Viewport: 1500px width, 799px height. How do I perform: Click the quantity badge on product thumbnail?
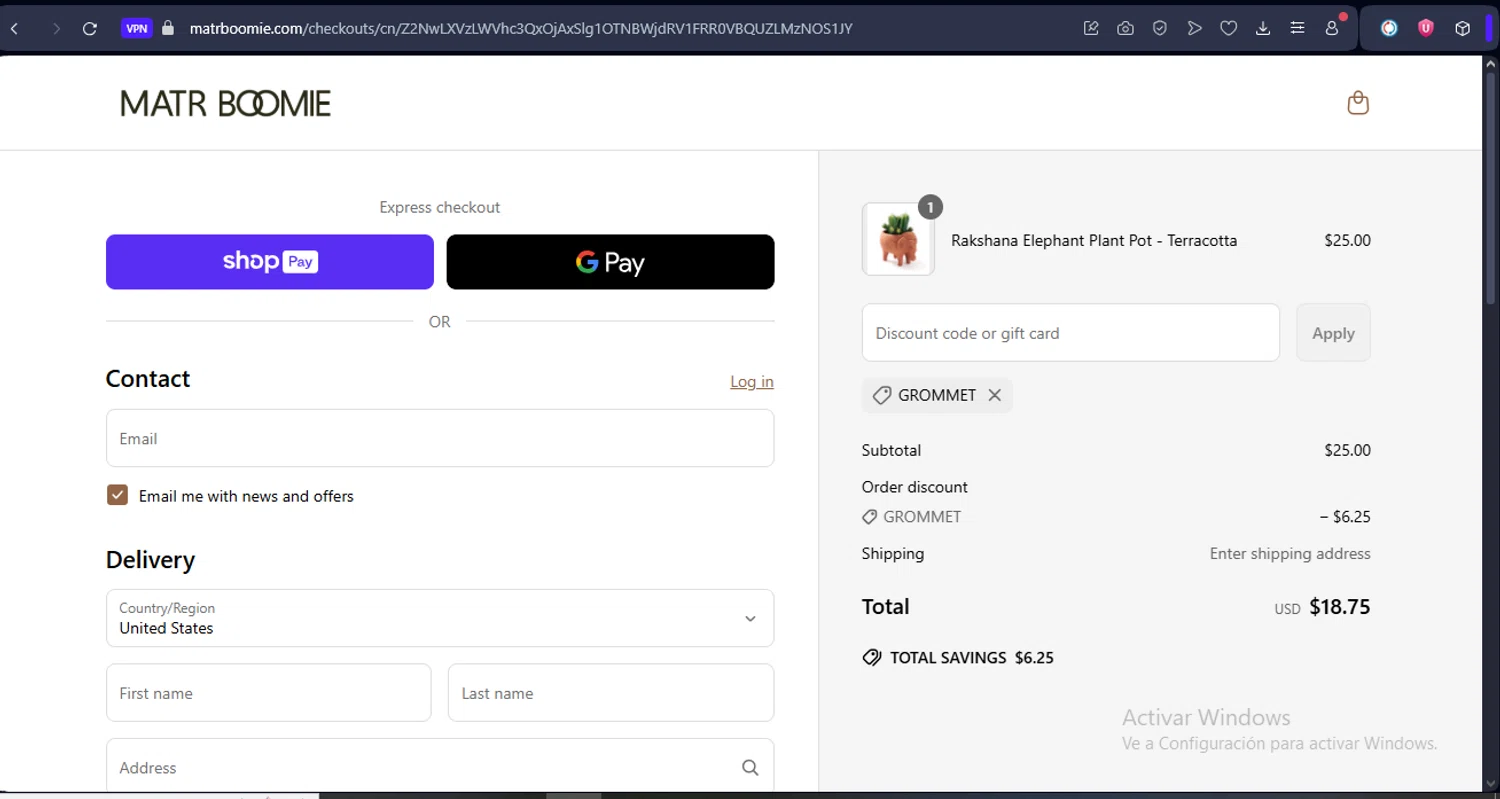click(930, 207)
